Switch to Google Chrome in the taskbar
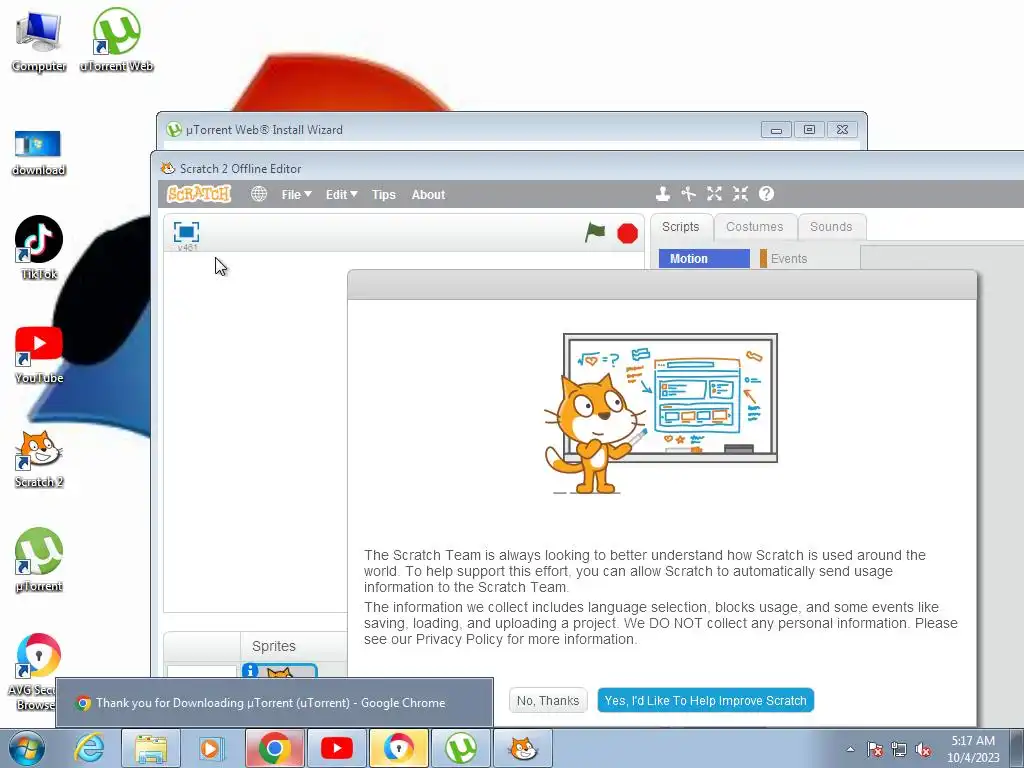 tap(275, 748)
